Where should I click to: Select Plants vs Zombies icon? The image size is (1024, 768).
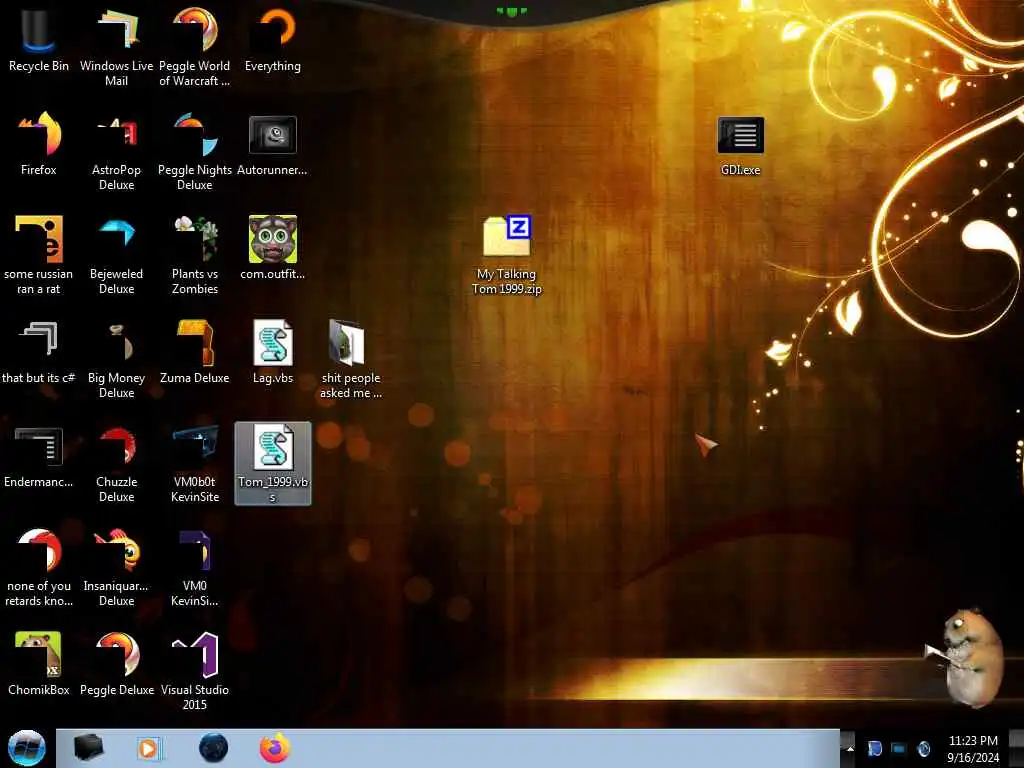195,255
